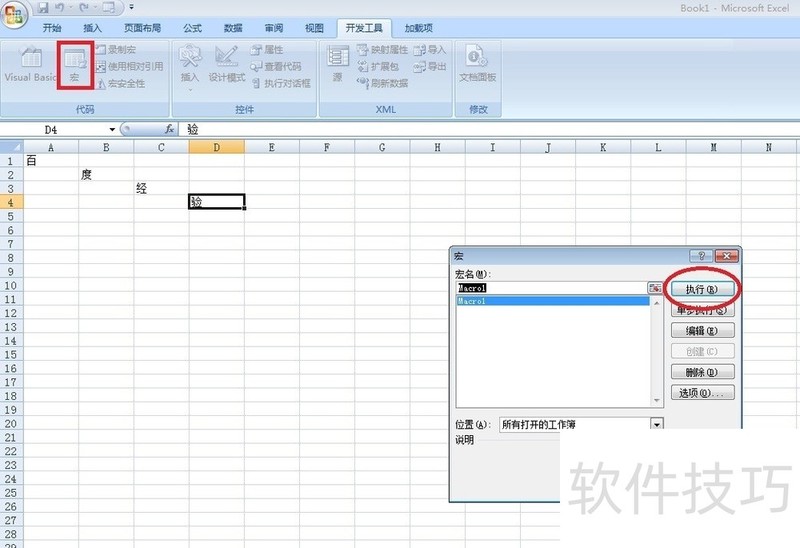Select column A header
800x548 pixels.
[51, 147]
